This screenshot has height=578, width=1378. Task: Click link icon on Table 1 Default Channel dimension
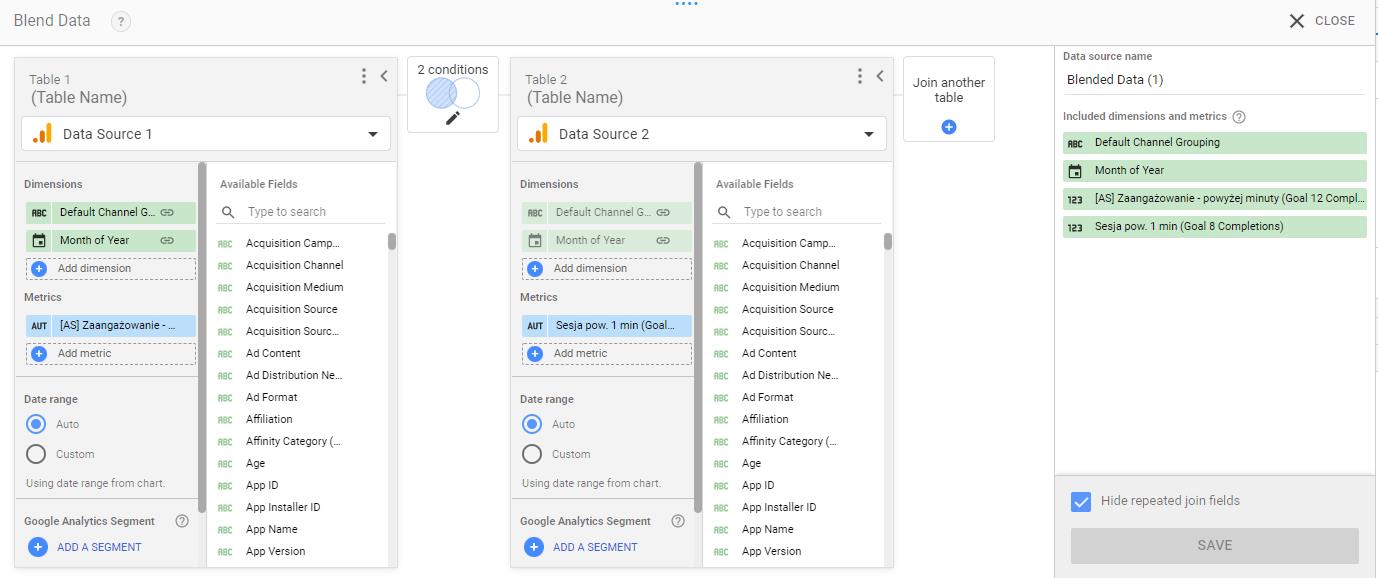(167, 212)
